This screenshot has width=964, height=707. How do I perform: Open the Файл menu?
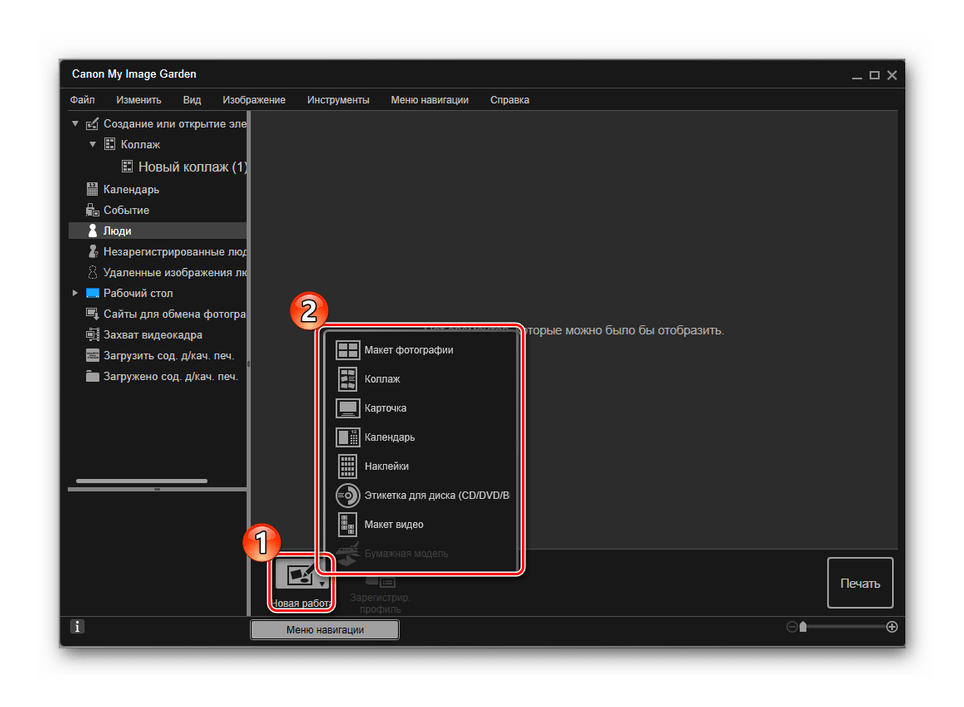(82, 100)
